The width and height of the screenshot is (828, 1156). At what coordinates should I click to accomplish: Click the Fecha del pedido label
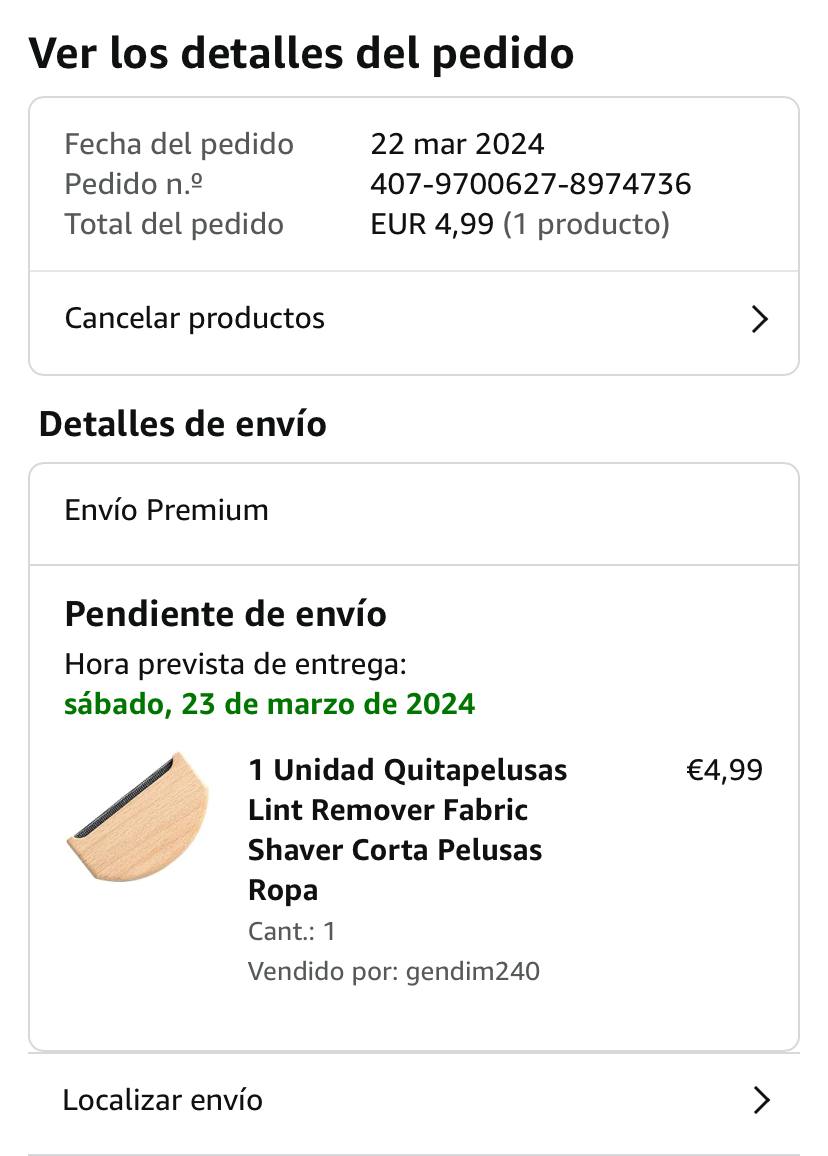(179, 144)
